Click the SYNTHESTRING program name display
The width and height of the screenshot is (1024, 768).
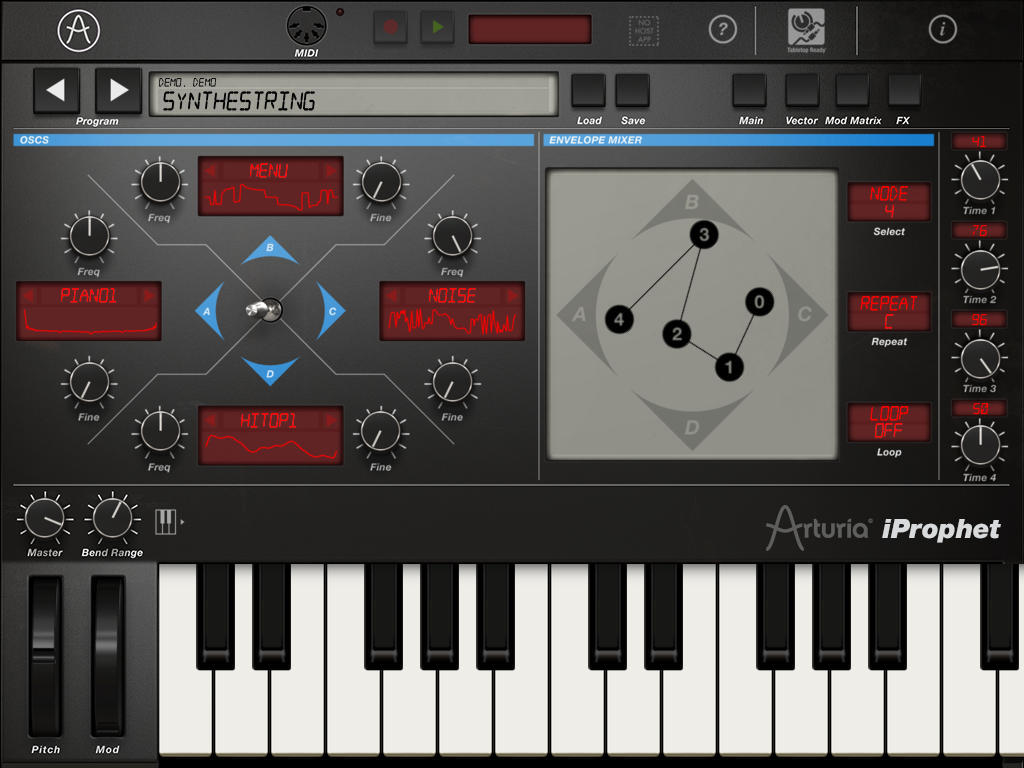353,95
